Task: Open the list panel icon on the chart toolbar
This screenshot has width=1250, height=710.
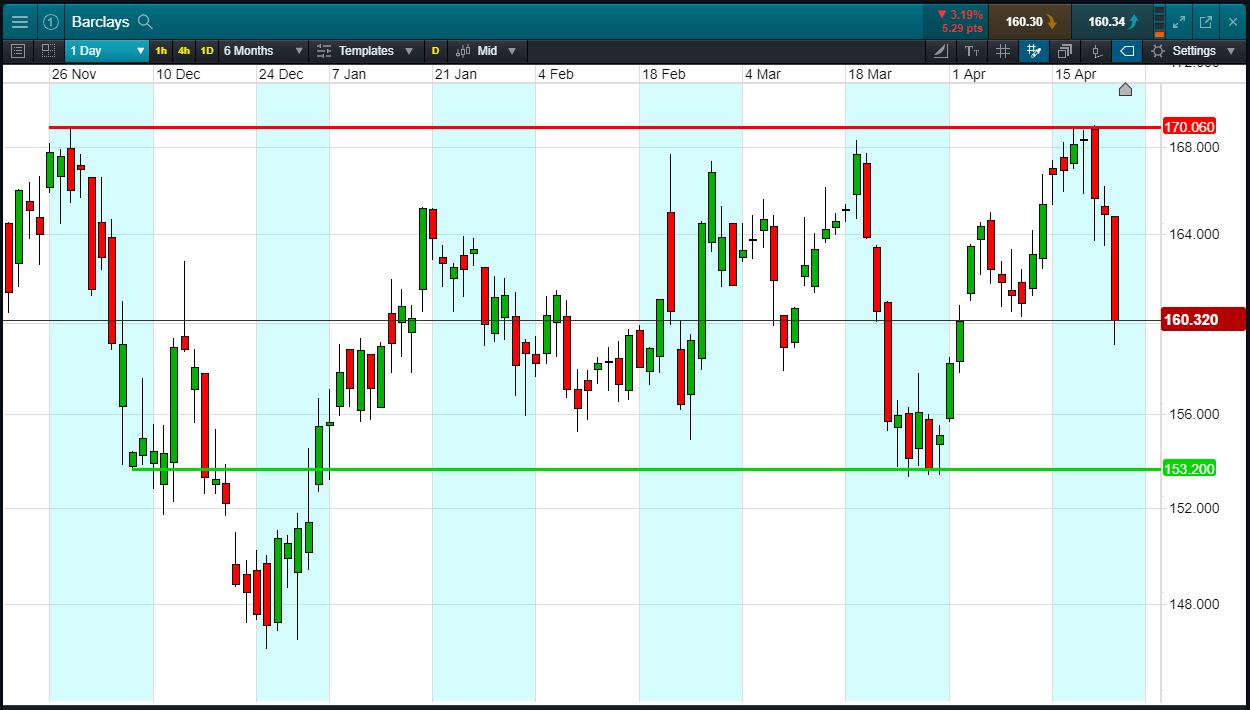Action: (x=17, y=51)
